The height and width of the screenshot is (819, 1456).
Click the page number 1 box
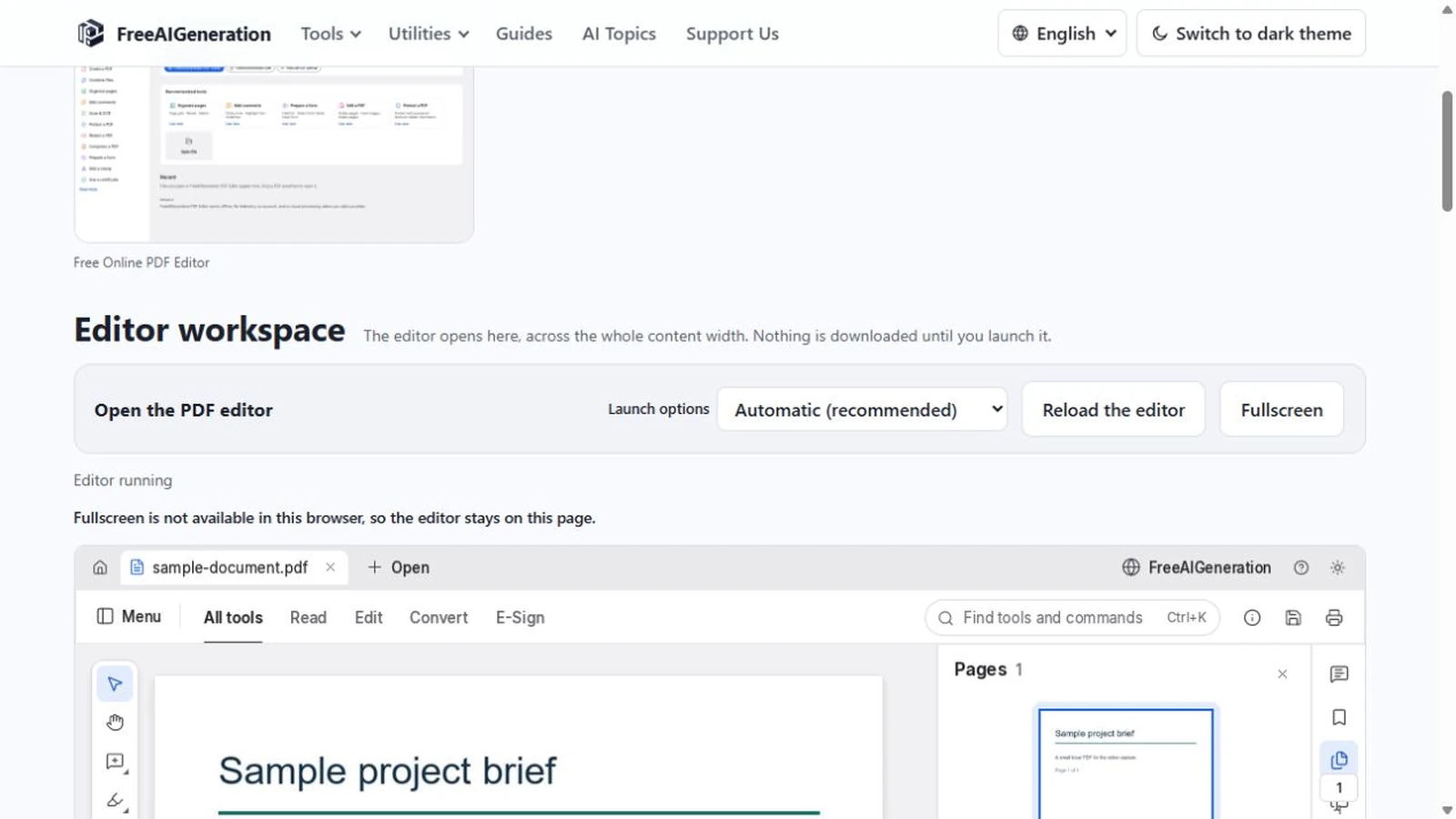(1339, 788)
